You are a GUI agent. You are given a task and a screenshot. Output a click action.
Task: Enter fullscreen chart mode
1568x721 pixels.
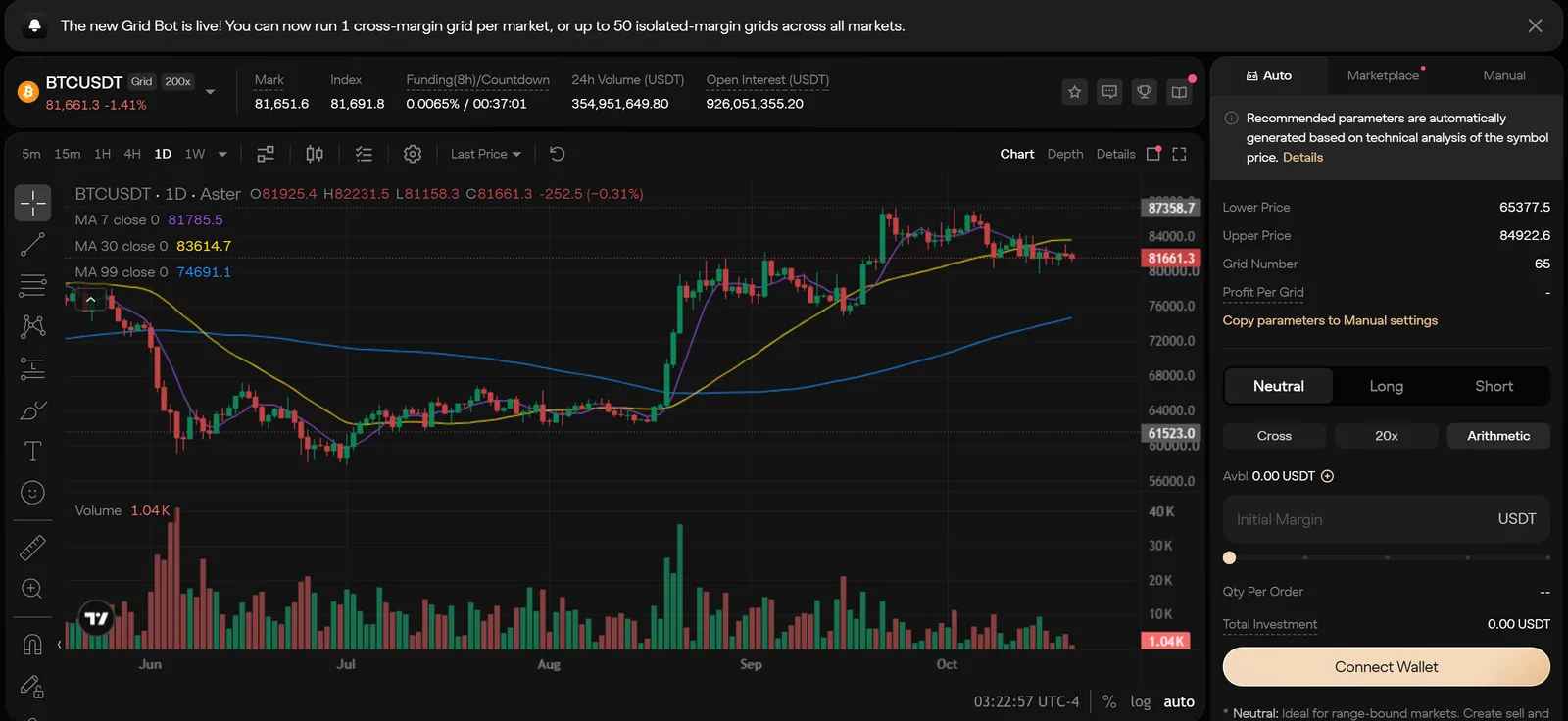(x=1180, y=154)
